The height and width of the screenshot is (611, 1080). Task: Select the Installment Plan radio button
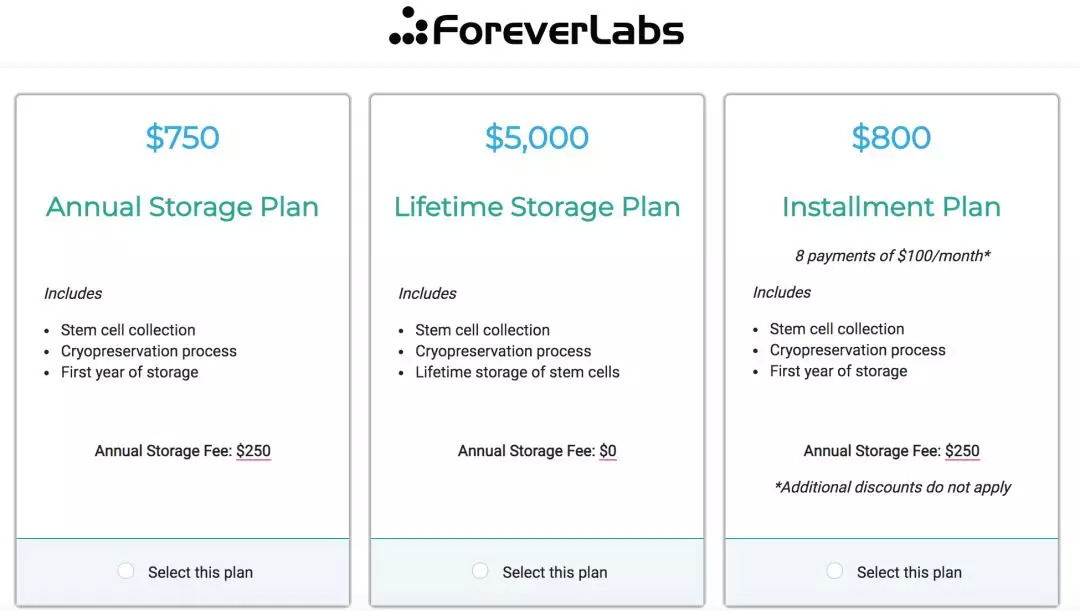[835, 571]
